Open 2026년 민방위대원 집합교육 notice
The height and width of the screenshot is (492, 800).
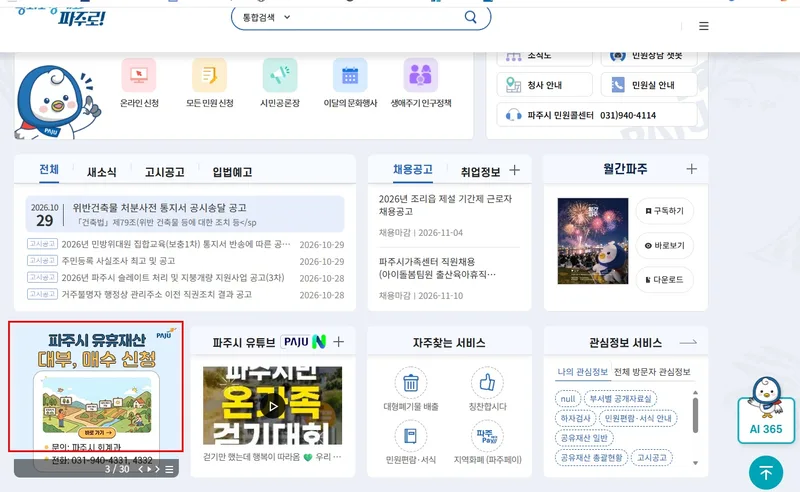176,244
